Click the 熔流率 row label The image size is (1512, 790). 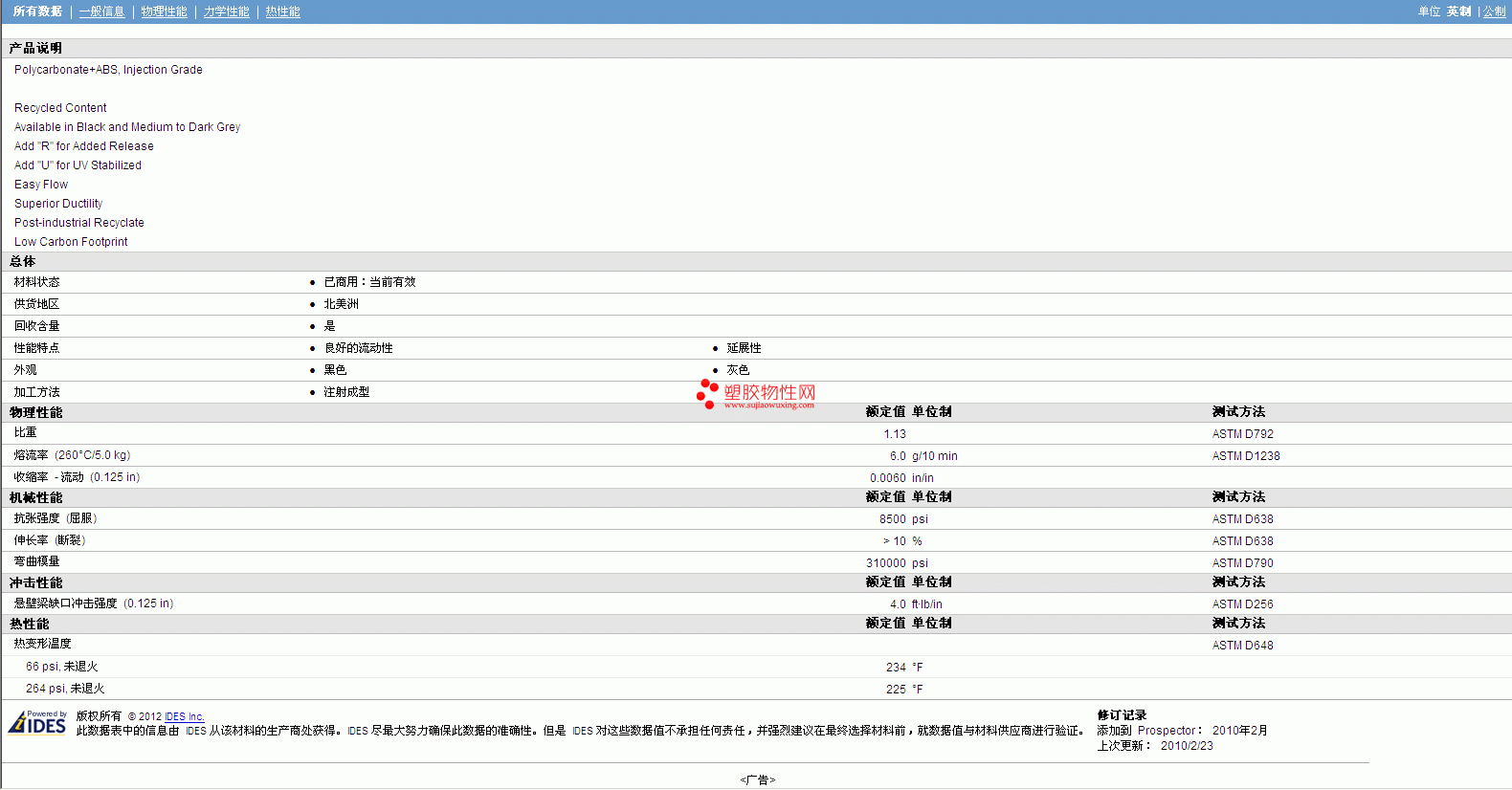pos(72,455)
